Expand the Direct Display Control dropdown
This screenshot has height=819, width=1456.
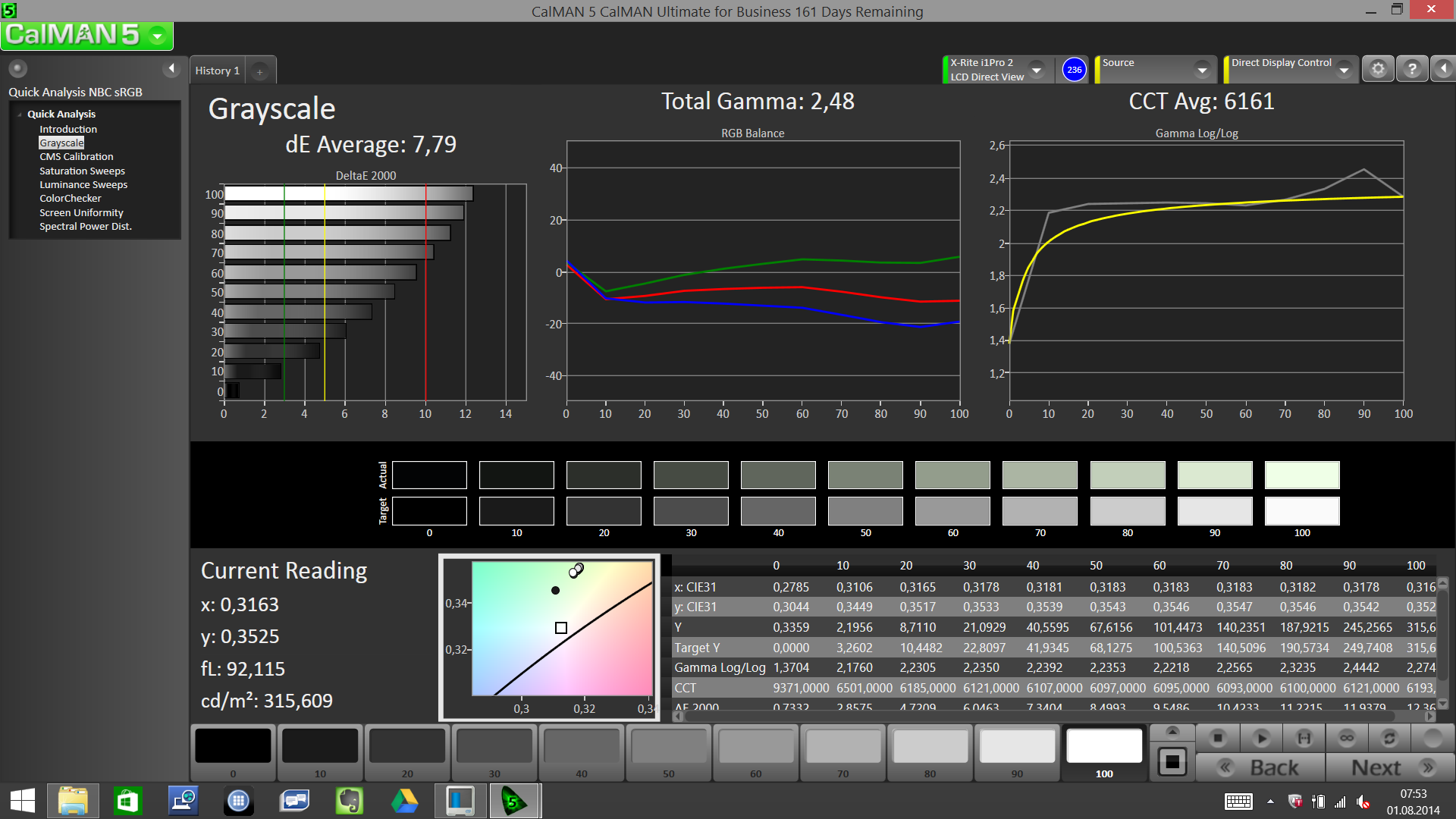point(1344,70)
